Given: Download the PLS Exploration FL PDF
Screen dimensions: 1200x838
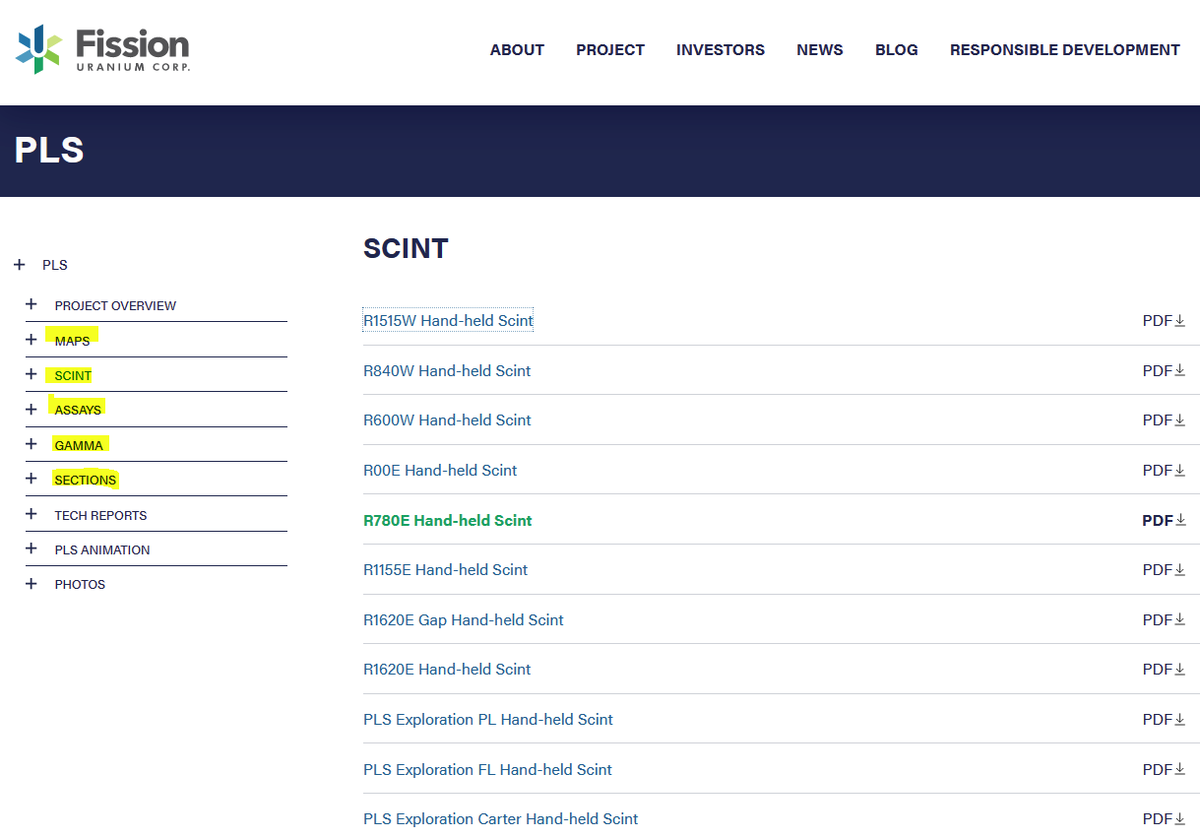Looking at the screenshot, I should point(1164,769).
